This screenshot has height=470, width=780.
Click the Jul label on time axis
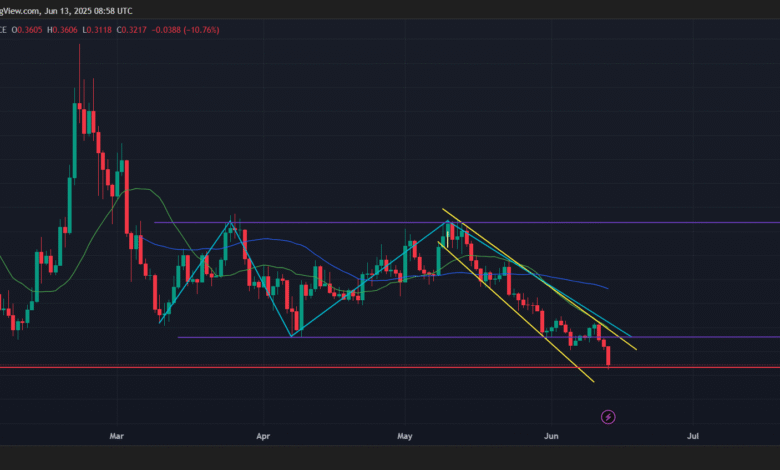point(692,436)
